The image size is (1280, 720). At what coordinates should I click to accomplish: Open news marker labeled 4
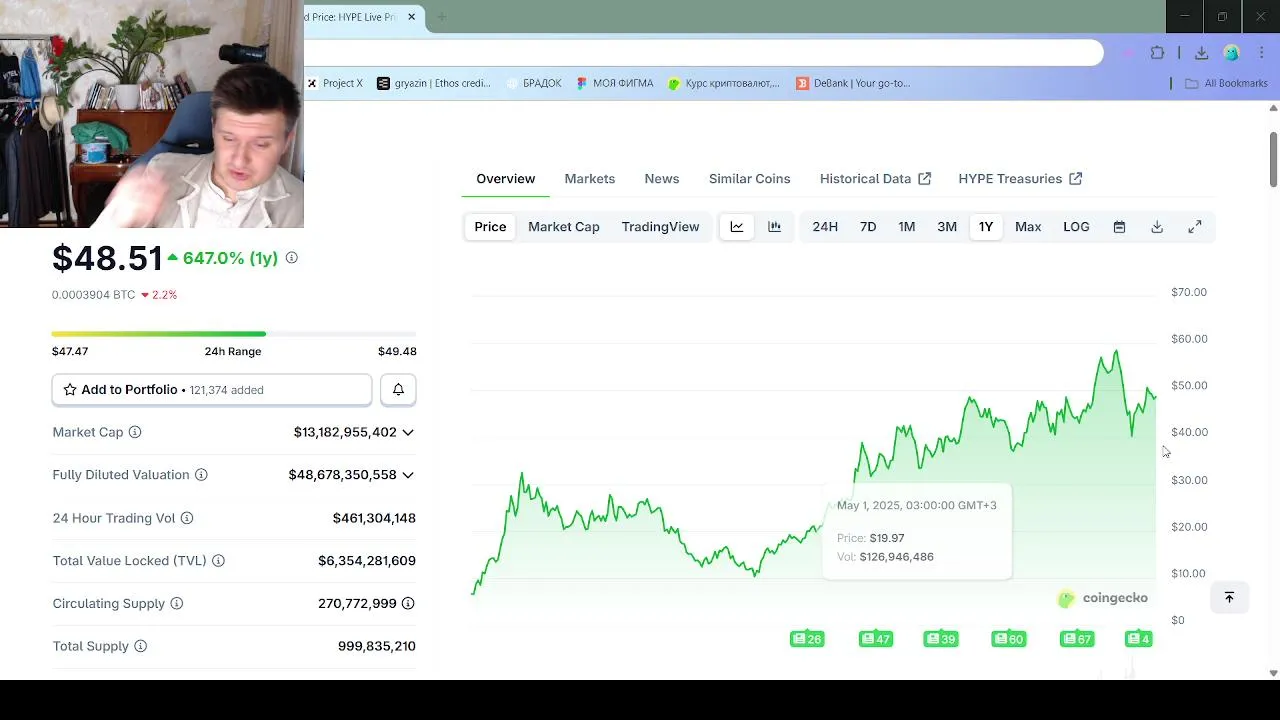[1139, 639]
